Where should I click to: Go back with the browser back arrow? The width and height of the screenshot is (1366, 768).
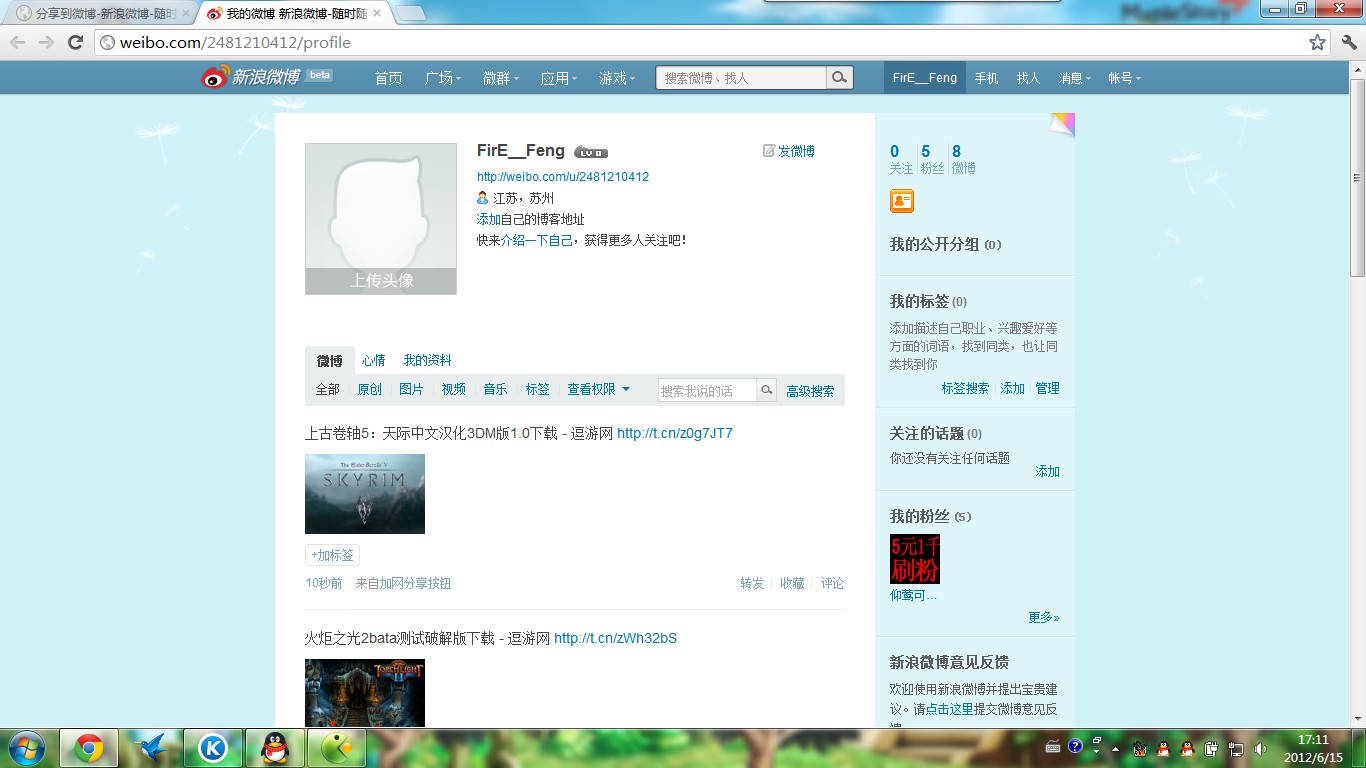(x=17, y=42)
